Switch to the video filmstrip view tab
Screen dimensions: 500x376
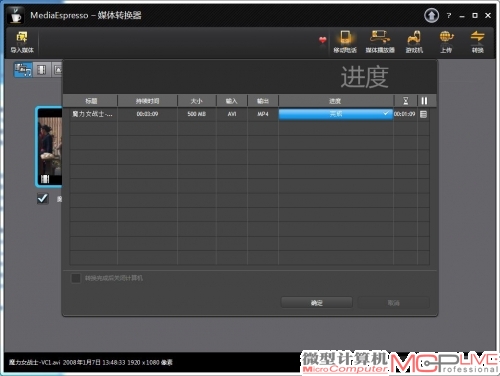[x=41, y=70]
